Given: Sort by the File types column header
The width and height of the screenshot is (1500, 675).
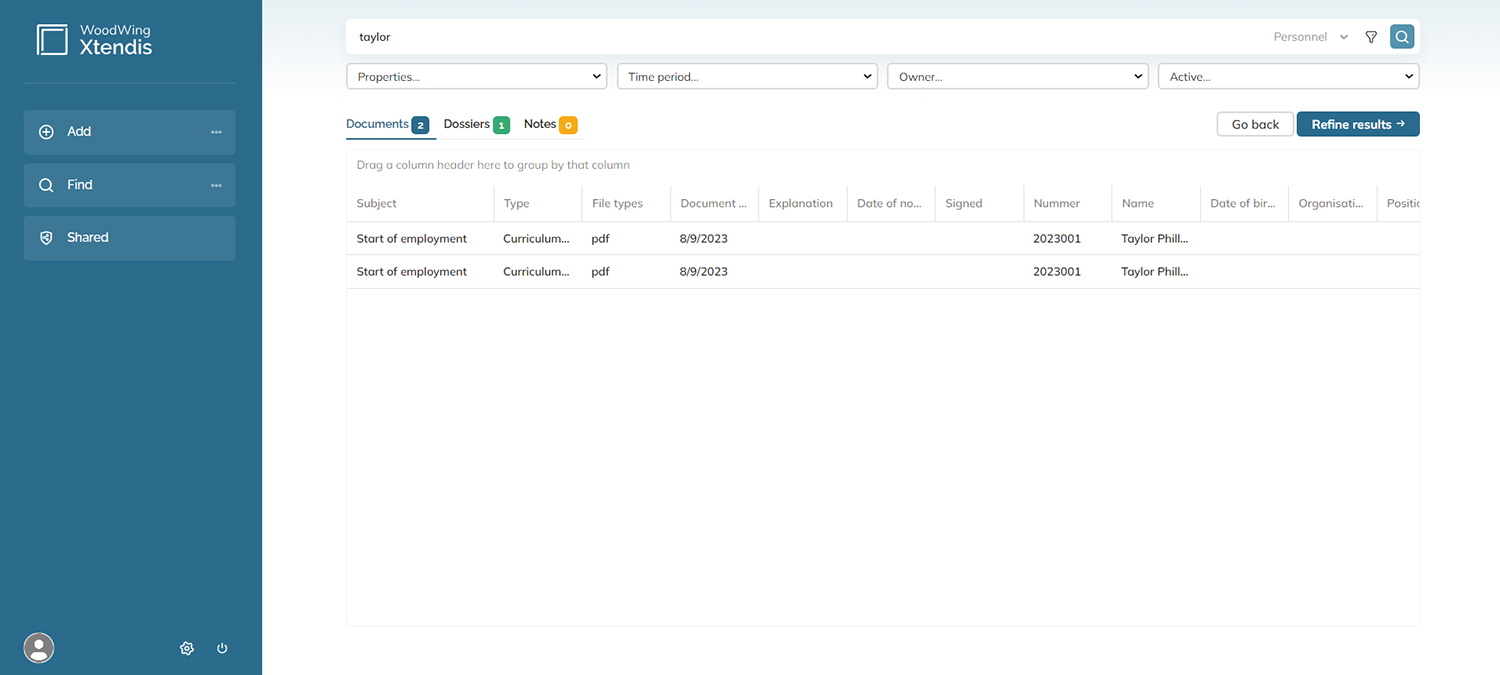Looking at the screenshot, I should point(626,203).
